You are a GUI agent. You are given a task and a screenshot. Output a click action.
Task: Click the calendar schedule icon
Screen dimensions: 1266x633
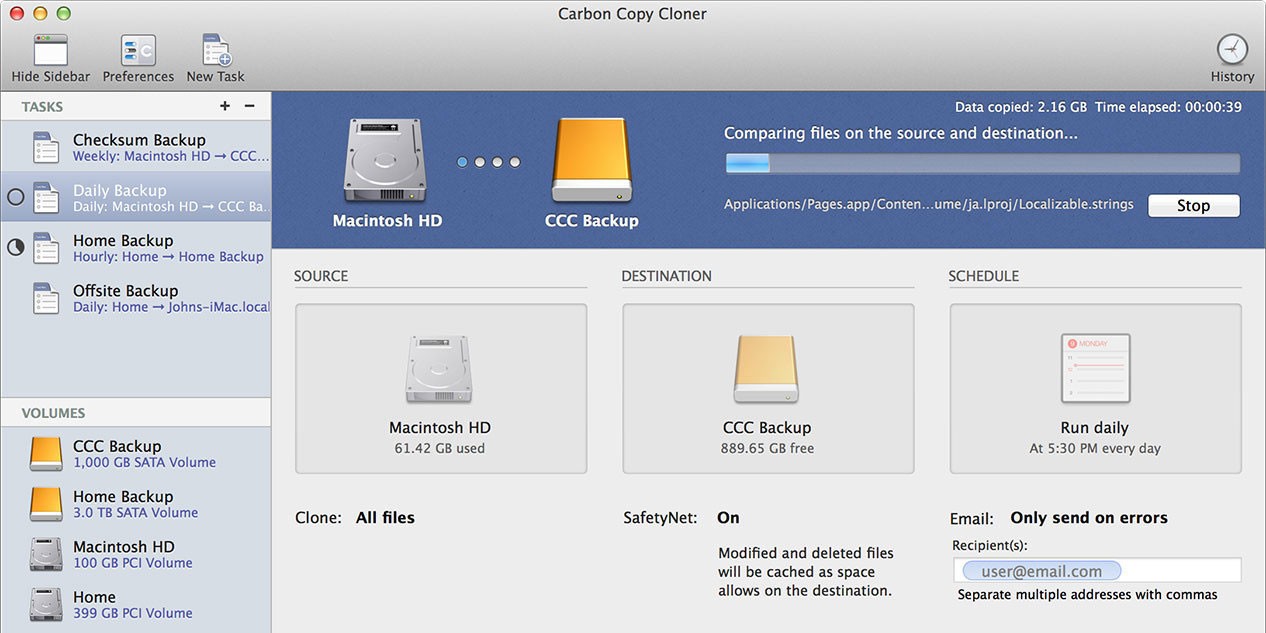point(1095,369)
